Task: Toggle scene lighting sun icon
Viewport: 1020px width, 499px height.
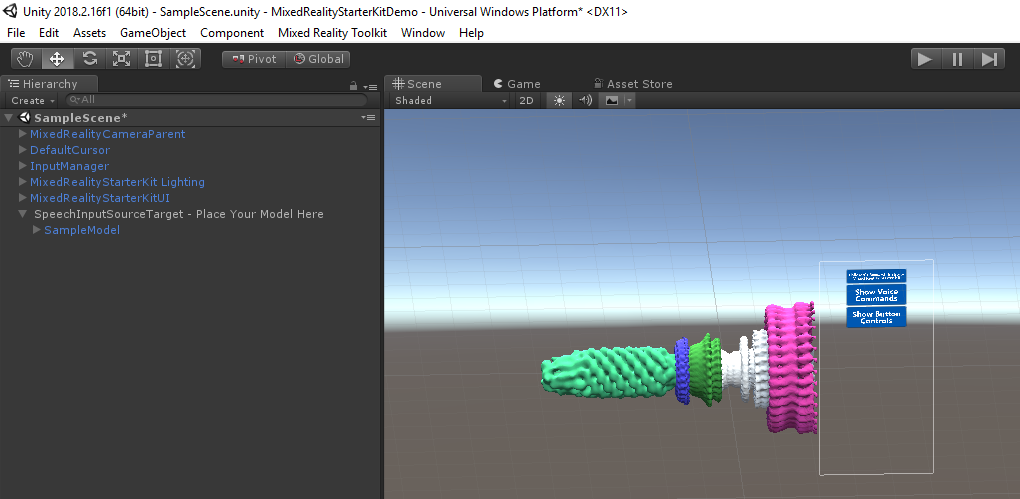Action: [x=559, y=101]
